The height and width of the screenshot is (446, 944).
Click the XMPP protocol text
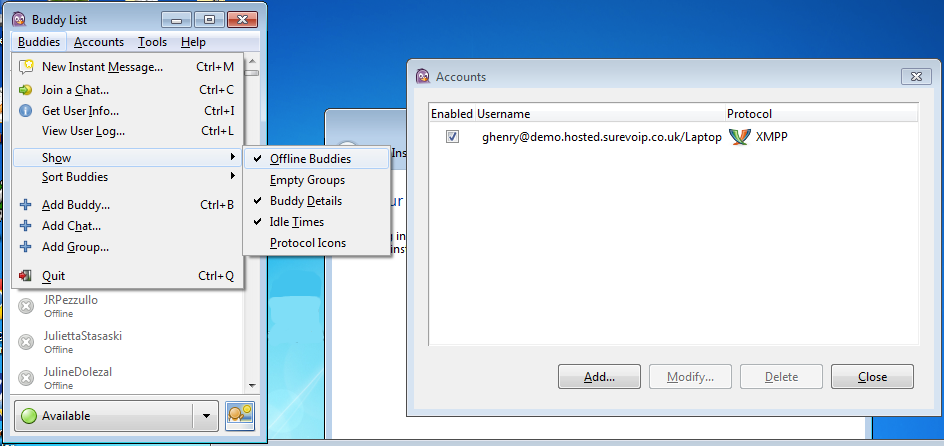click(x=771, y=137)
